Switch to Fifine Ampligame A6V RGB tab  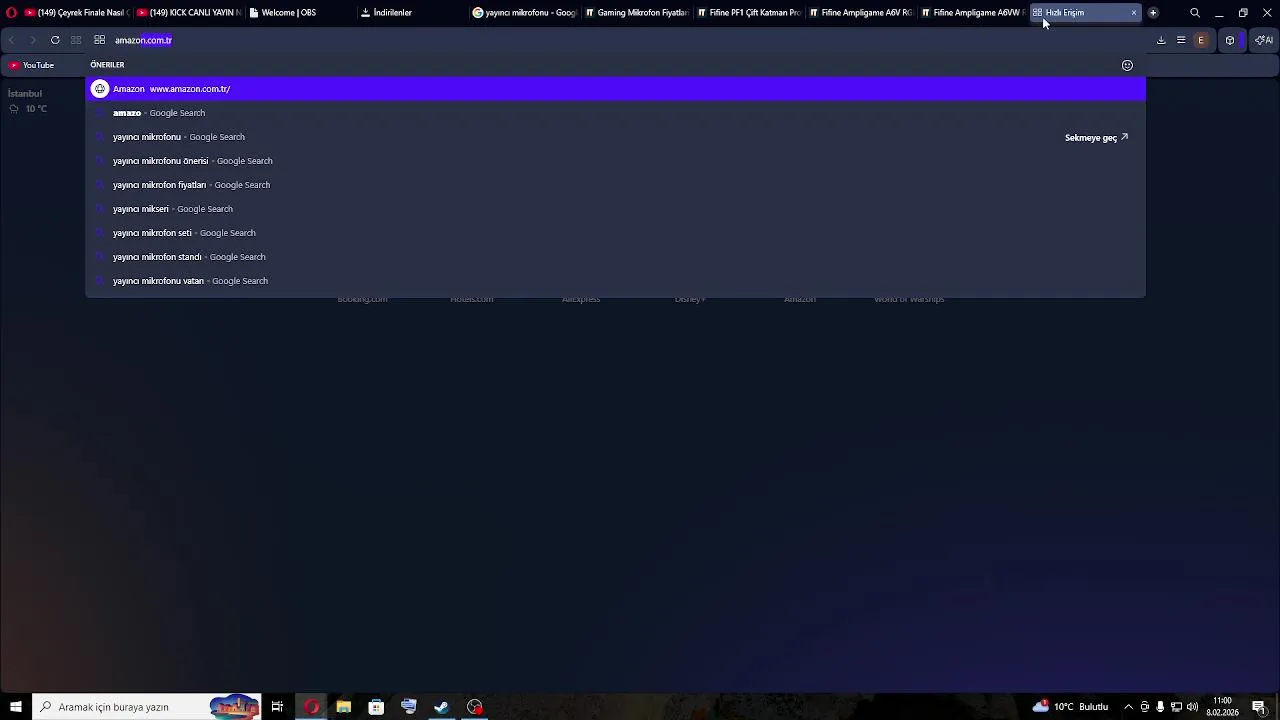(860, 13)
